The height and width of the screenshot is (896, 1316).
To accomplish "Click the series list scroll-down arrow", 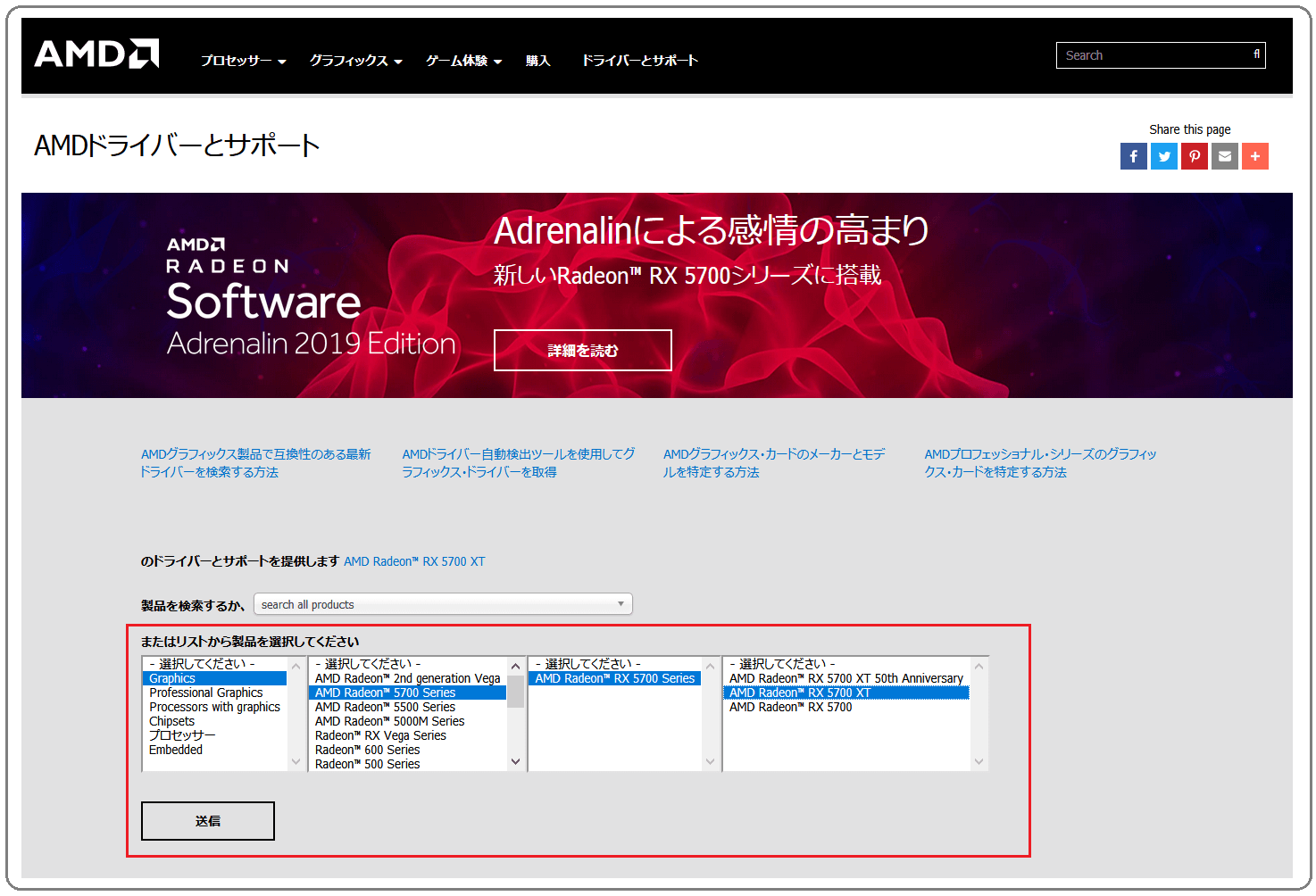I will pos(515,761).
